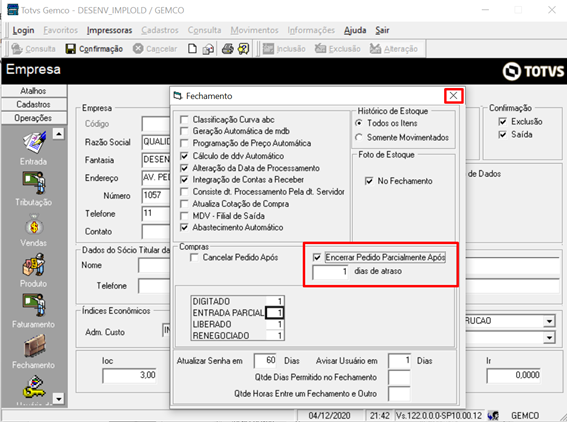The image size is (567, 422).
Task: Enable Programação de Preço Automática checkbox
Action: (184, 143)
